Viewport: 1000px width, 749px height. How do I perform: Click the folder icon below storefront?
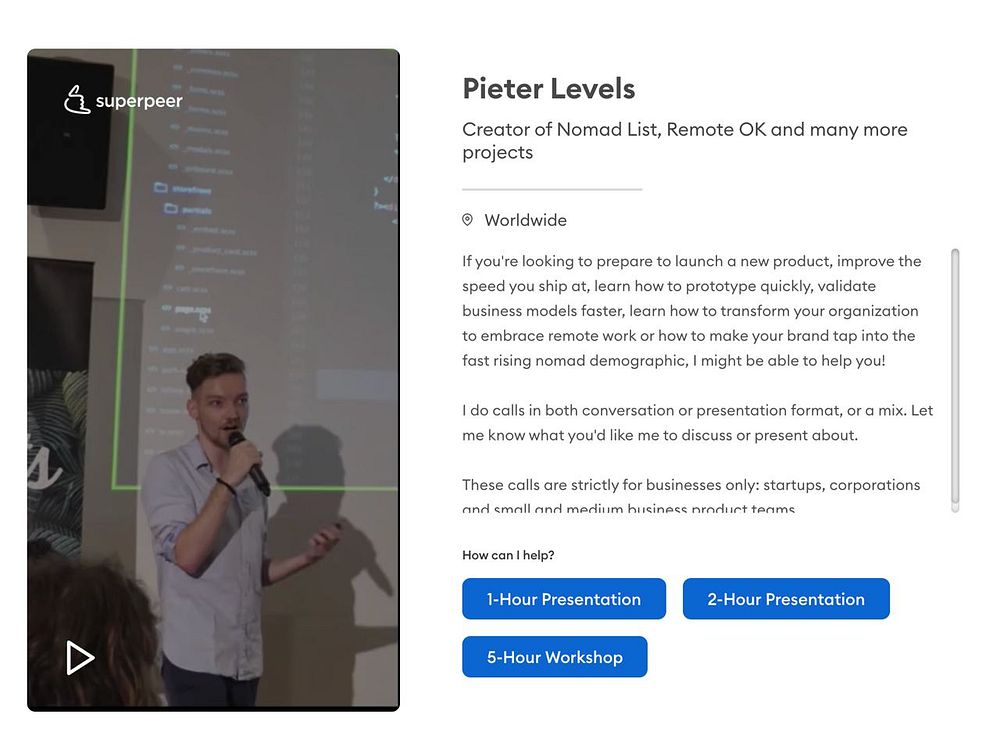point(171,209)
